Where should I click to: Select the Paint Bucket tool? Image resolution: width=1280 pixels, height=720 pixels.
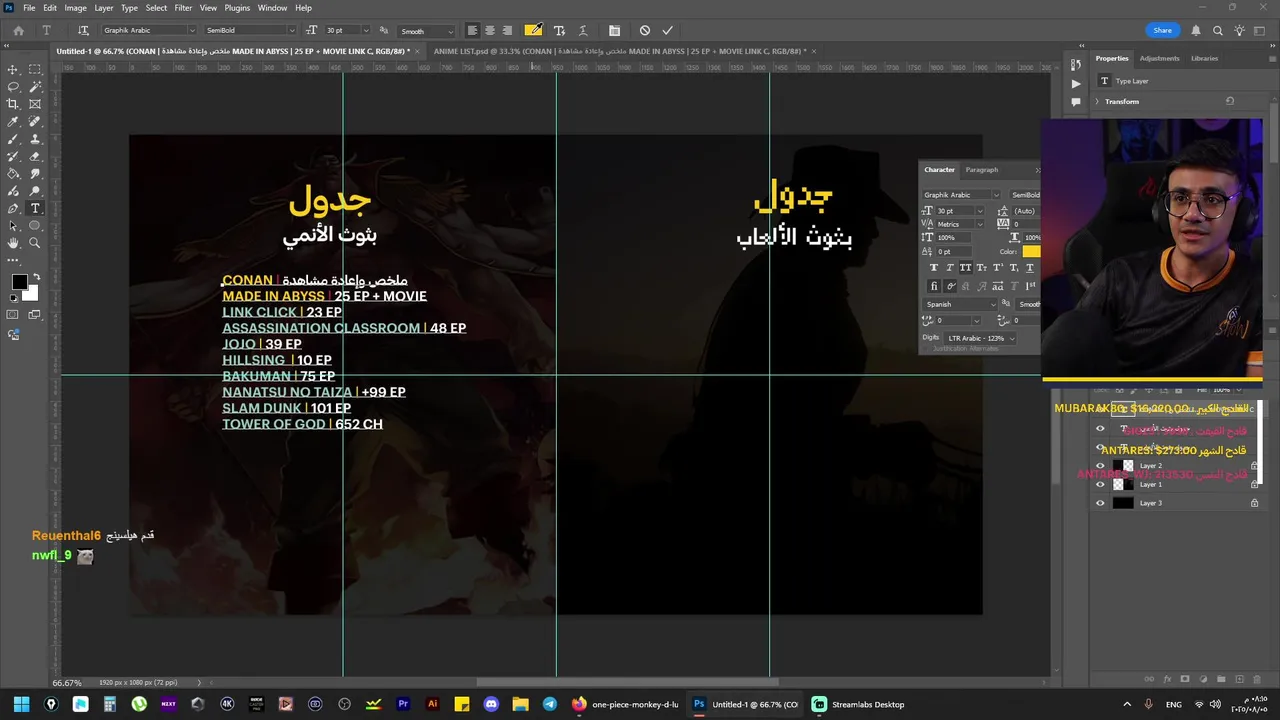pyautogui.click(x=13, y=174)
